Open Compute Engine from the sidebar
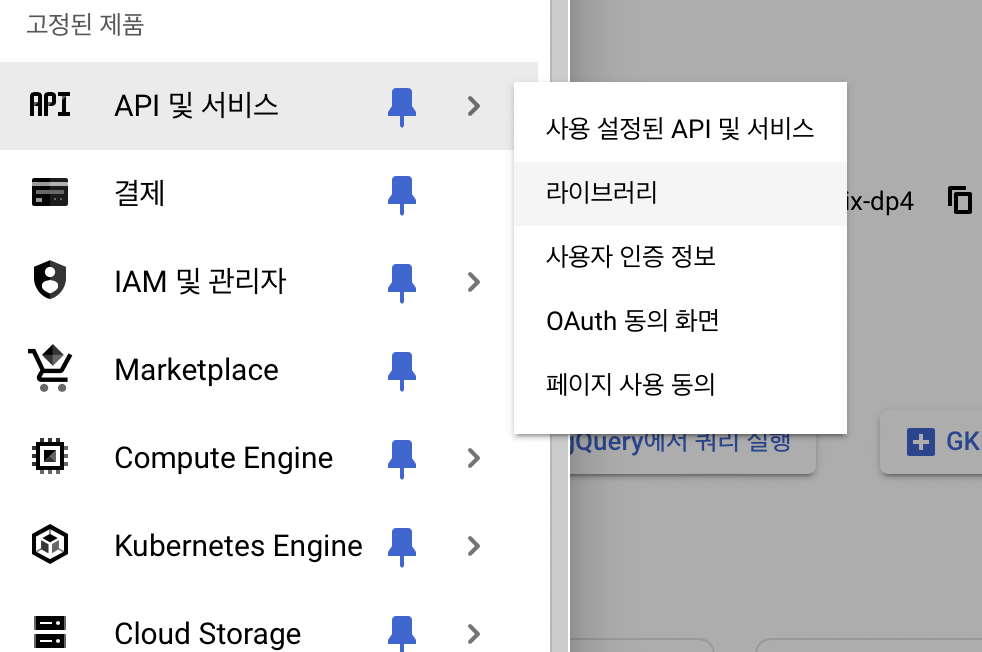The height and width of the screenshot is (652, 982). click(x=224, y=458)
